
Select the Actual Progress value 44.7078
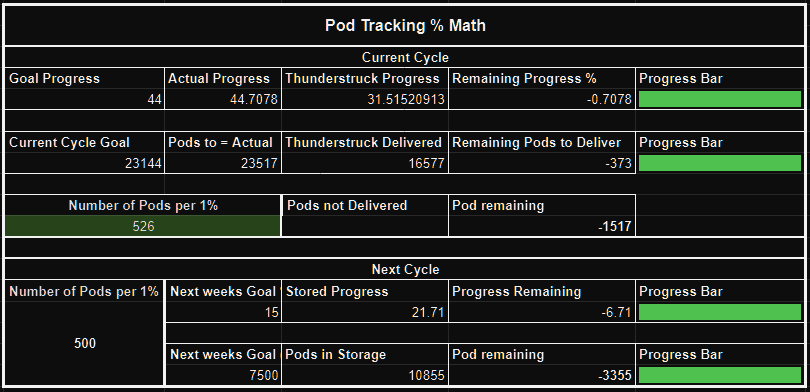pos(223,99)
